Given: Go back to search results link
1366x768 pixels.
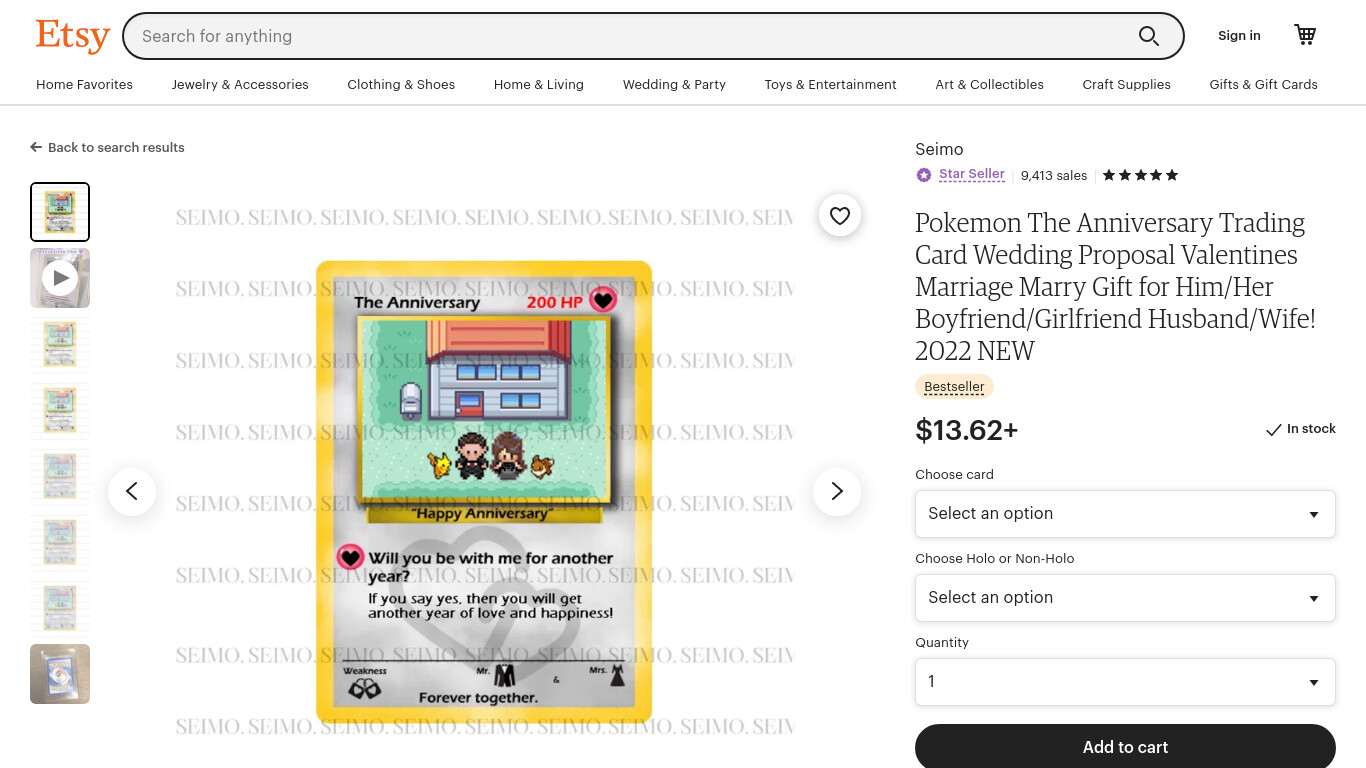Looking at the screenshot, I should tap(107, 147).
